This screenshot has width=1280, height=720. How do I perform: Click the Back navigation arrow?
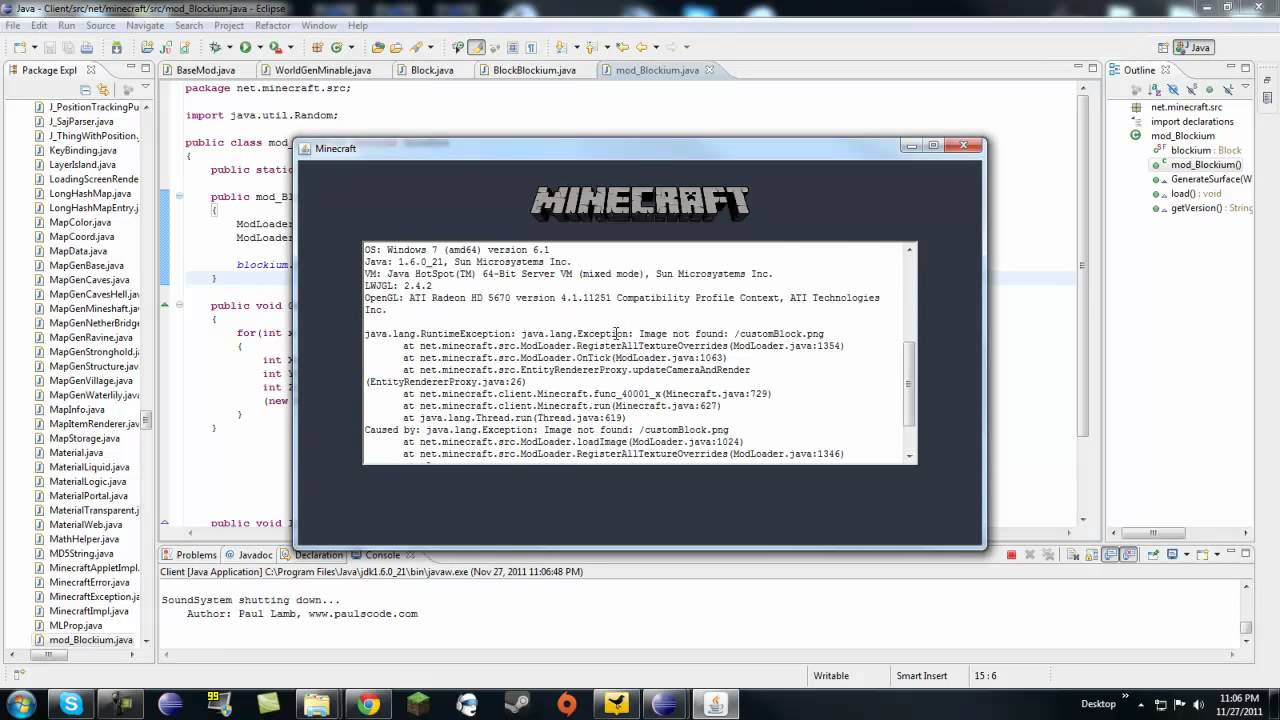(x=641, y=47)
